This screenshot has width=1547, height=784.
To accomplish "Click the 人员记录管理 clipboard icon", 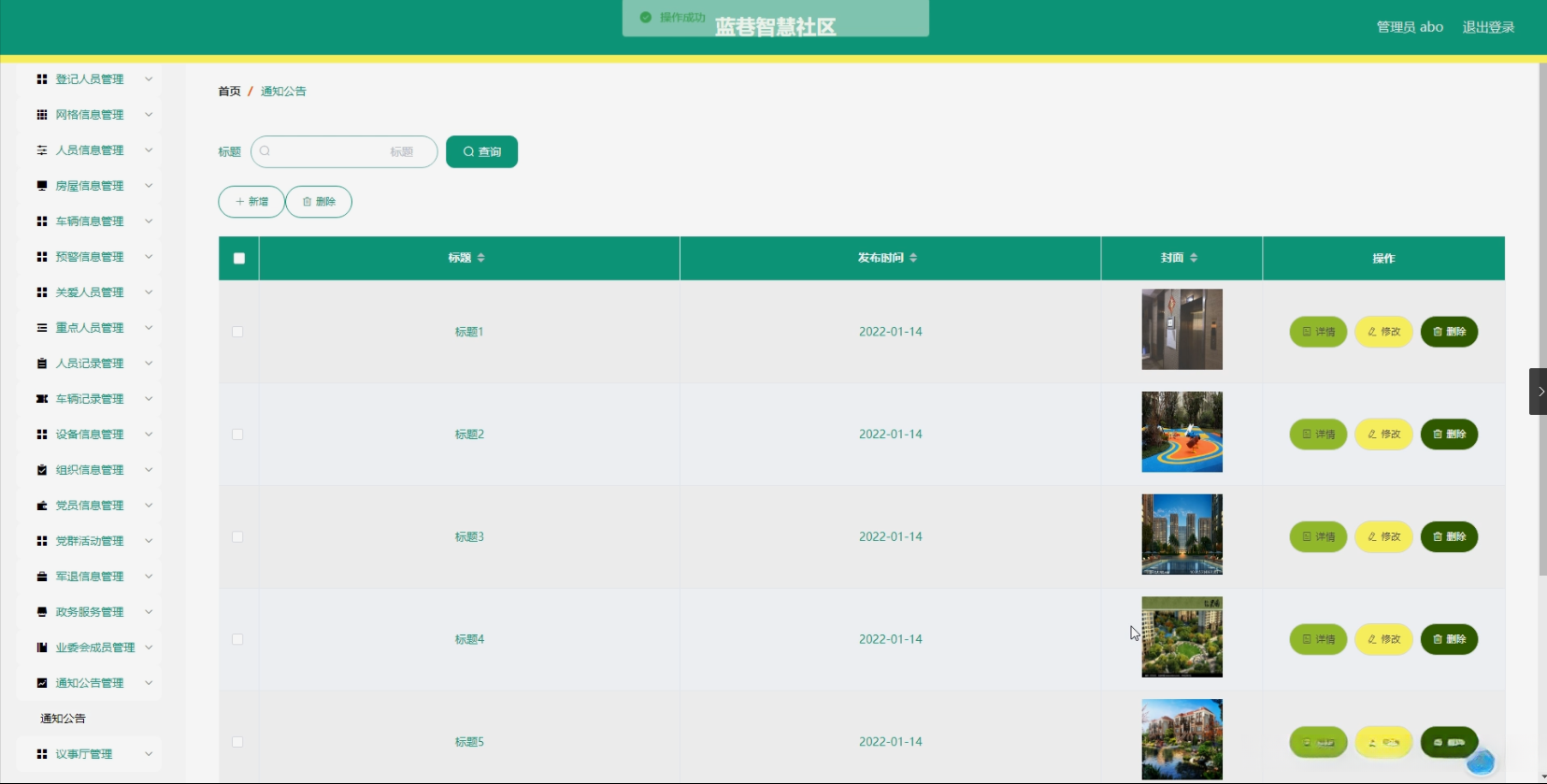I will coord(42,363).
